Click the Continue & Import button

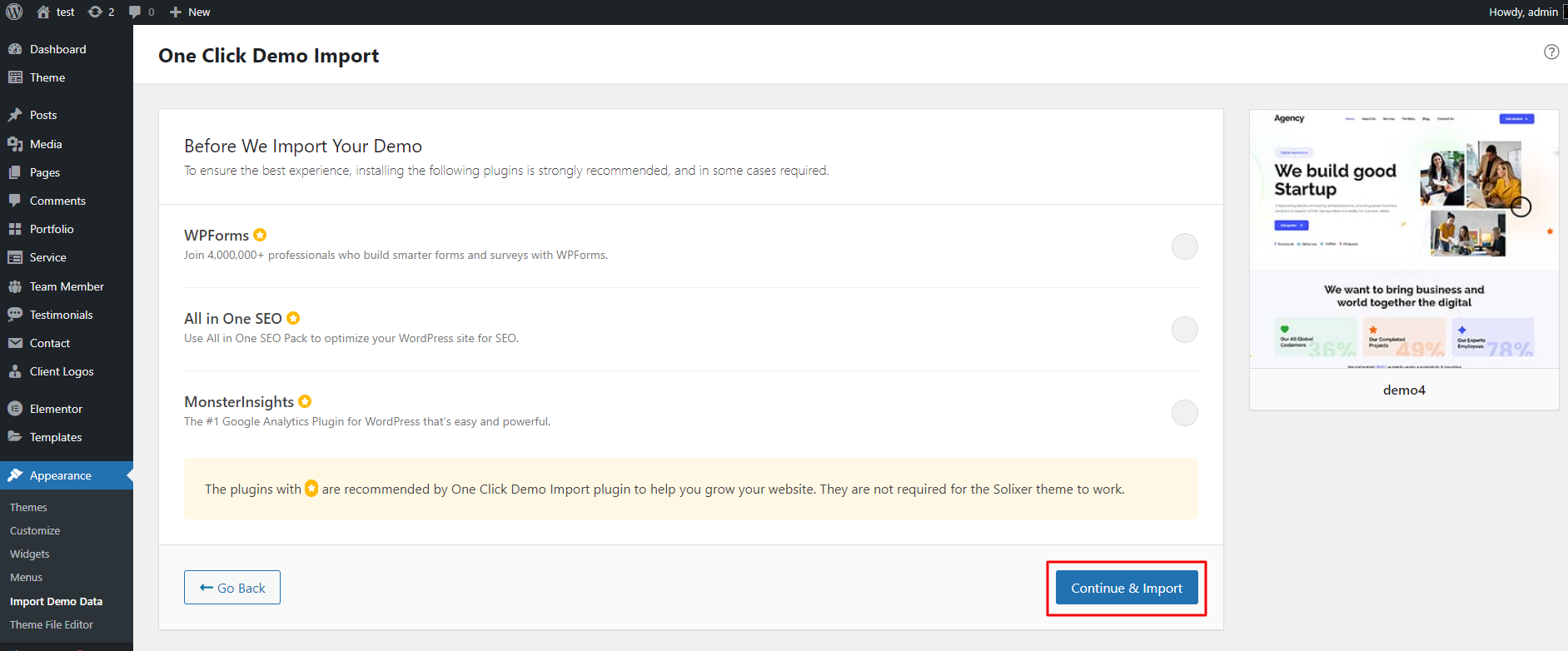point(1127,588)
